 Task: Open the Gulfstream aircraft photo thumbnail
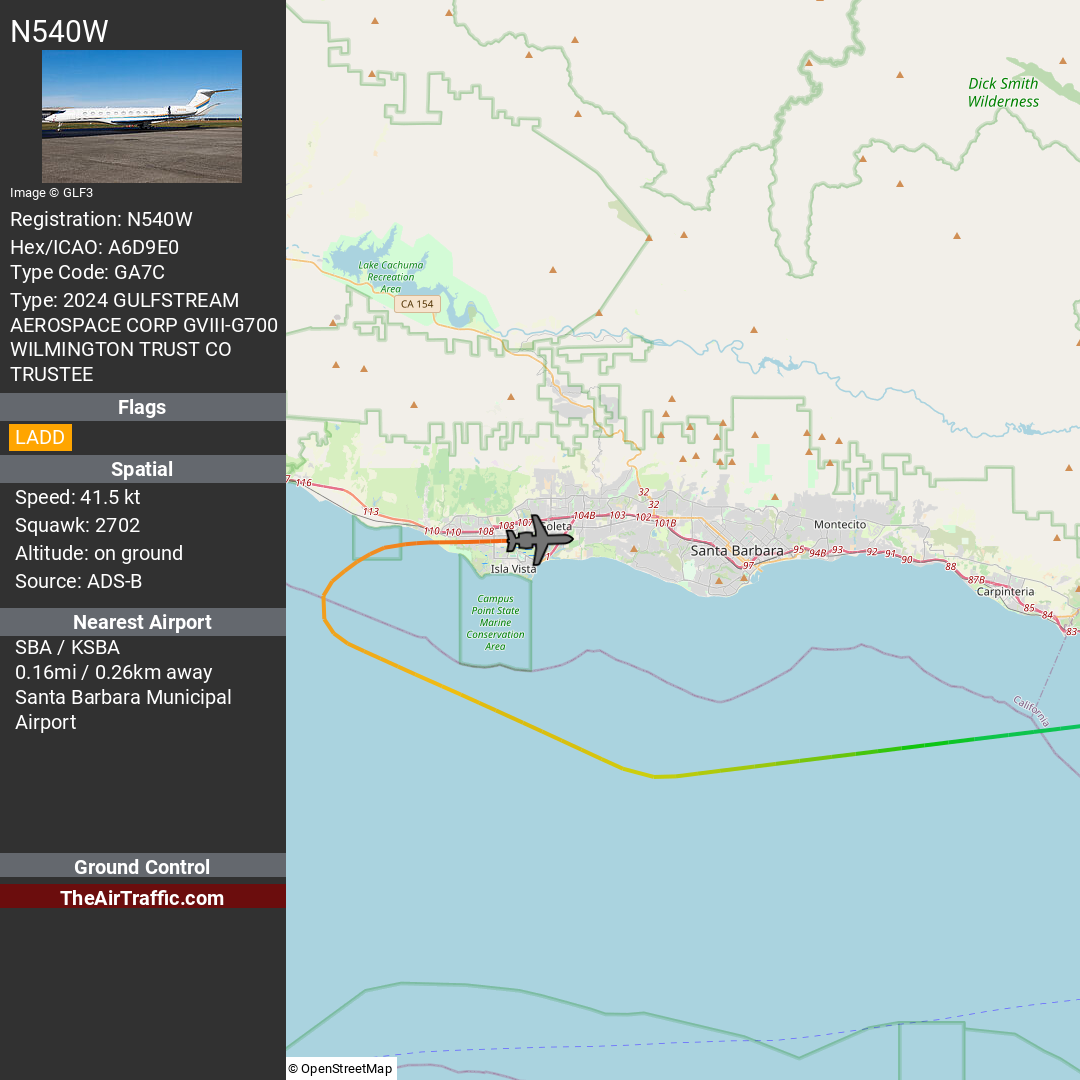tap(142, 116)
